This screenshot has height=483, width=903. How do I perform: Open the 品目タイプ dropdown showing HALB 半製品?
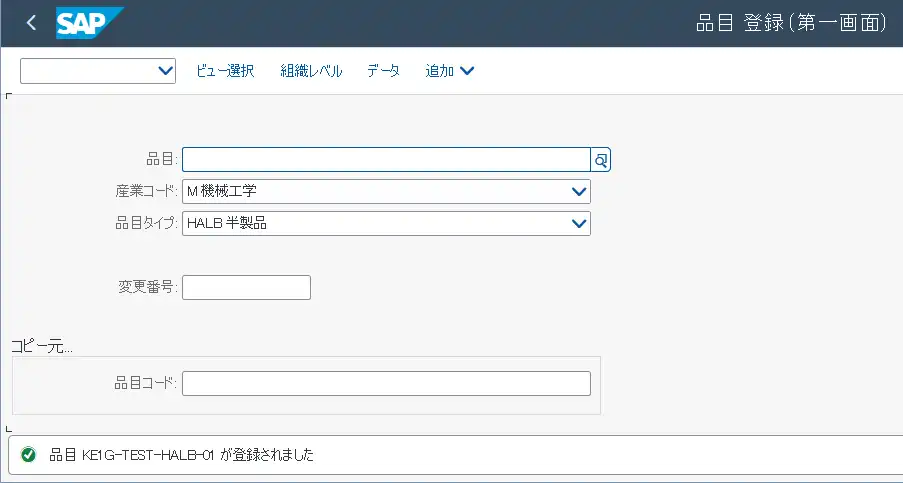[578, 224]
